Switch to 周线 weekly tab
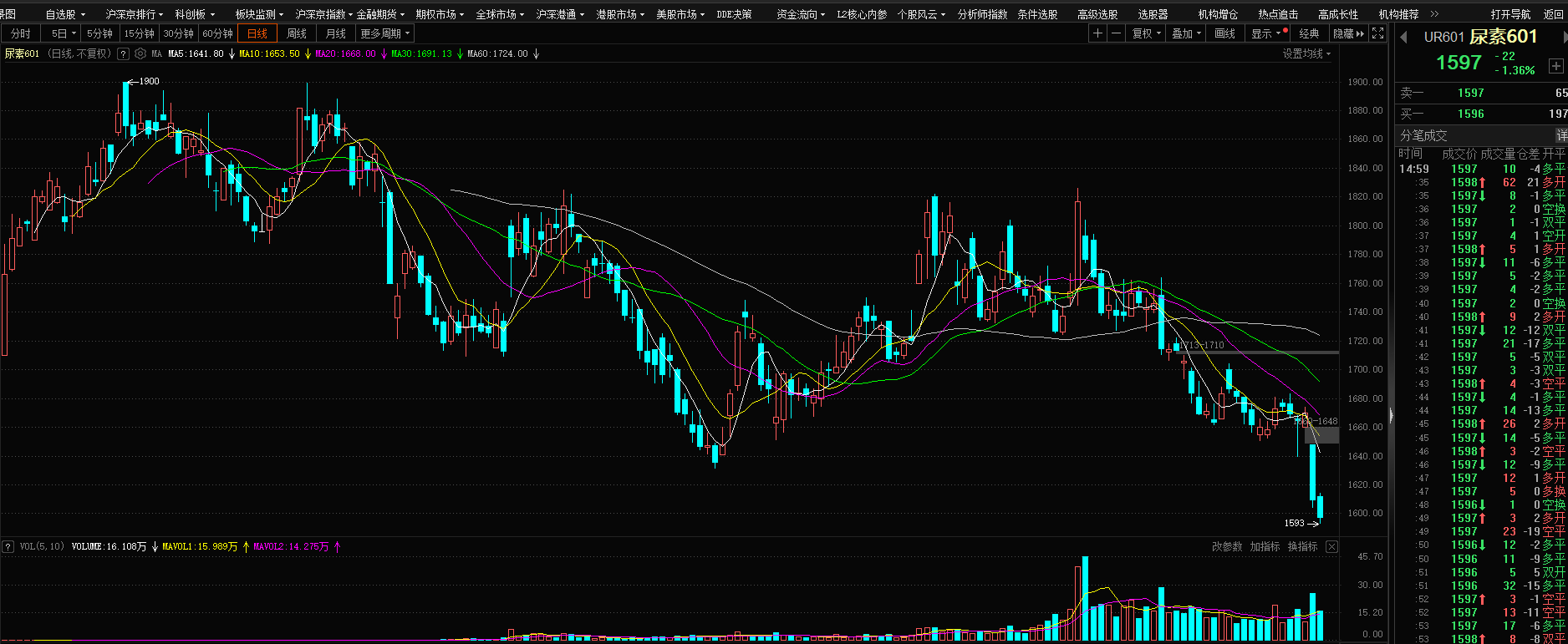1568x644 pixels. click(x=297, y=33)
